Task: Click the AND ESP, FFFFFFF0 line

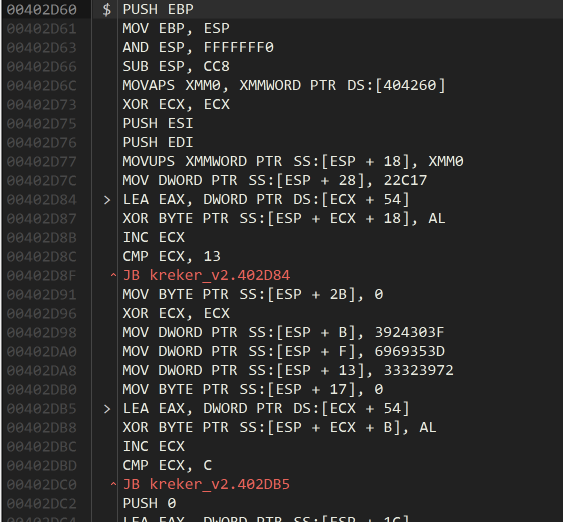Action: point(198,48)
